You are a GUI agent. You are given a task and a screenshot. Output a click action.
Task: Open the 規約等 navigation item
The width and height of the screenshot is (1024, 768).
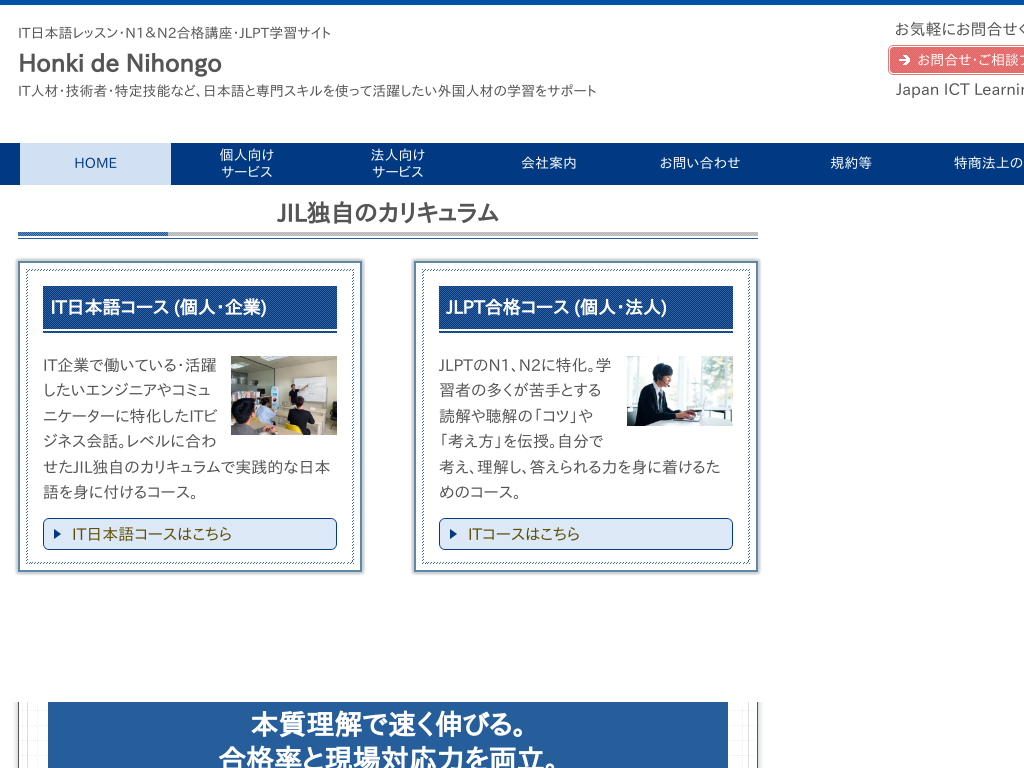click(x=851, y=163)
